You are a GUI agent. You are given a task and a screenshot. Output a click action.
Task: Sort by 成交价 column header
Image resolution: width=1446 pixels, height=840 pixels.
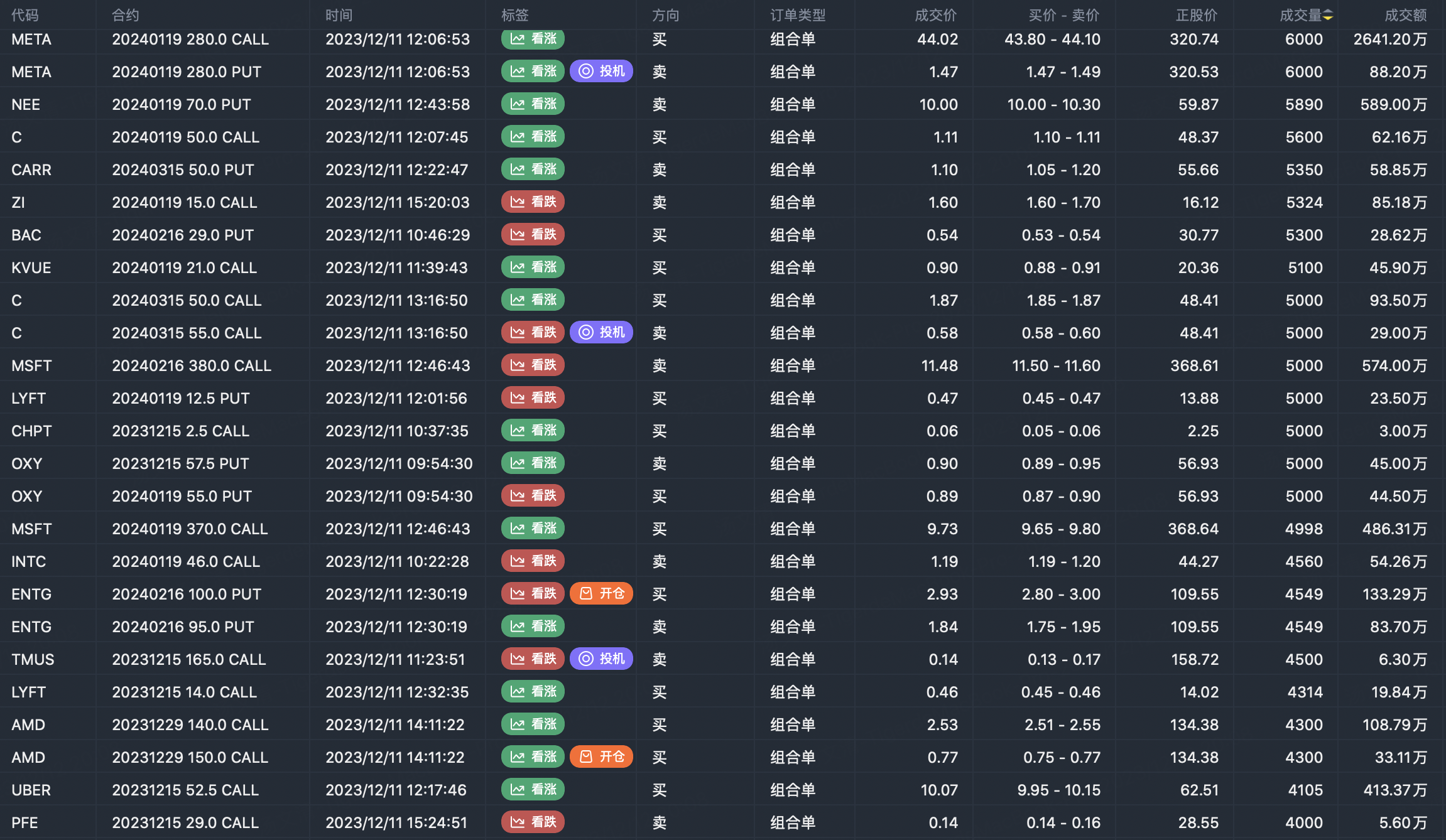[x=935, y=15]
